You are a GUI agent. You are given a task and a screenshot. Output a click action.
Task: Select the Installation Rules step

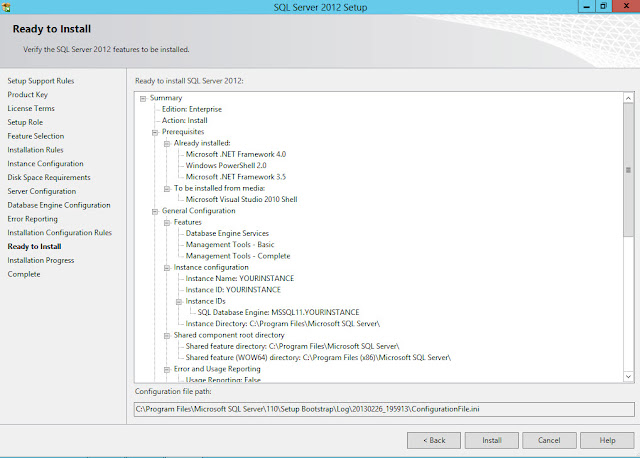point(35,150)
